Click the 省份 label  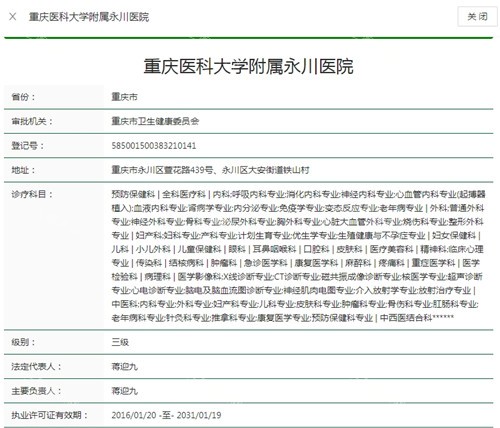click(23, 97)
